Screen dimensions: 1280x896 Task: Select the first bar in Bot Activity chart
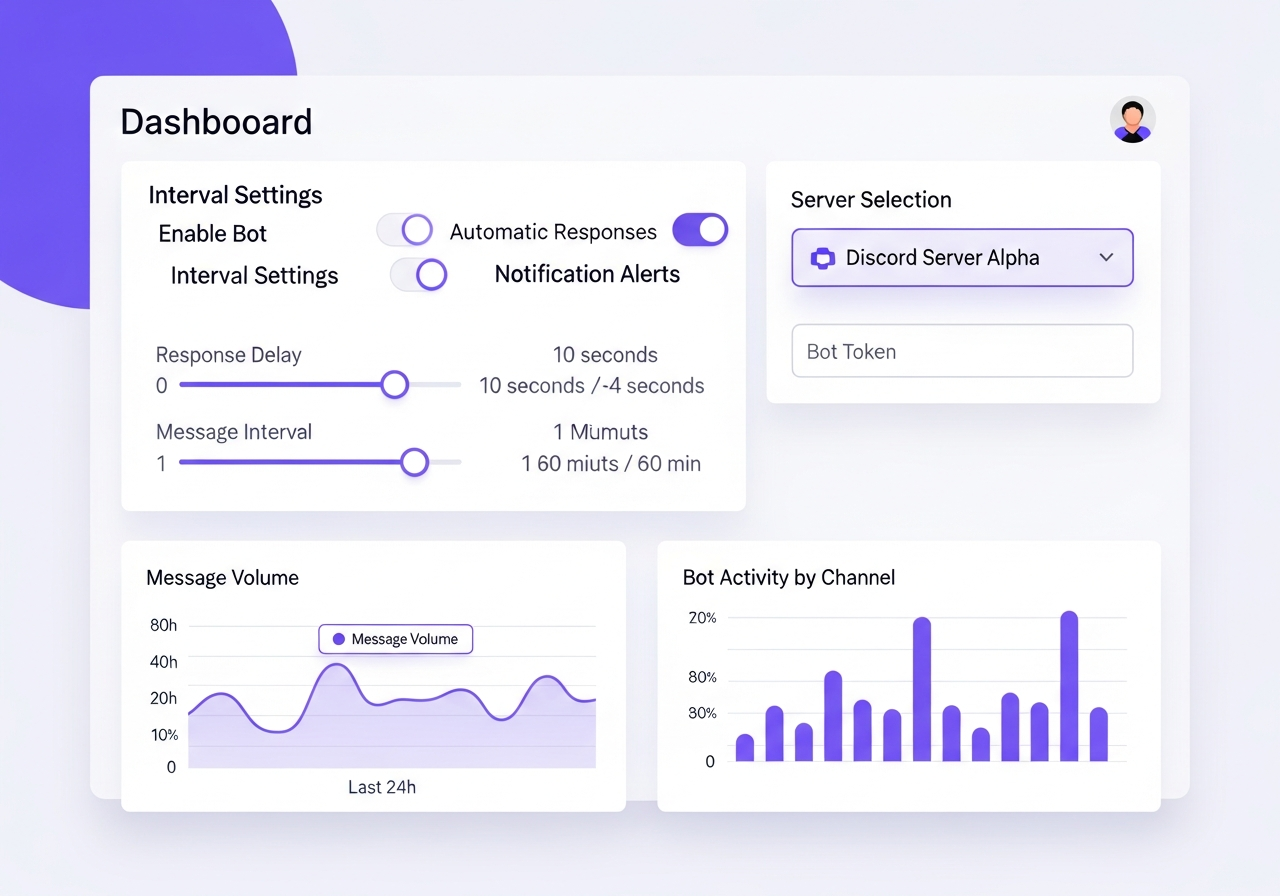pos(744,748)
